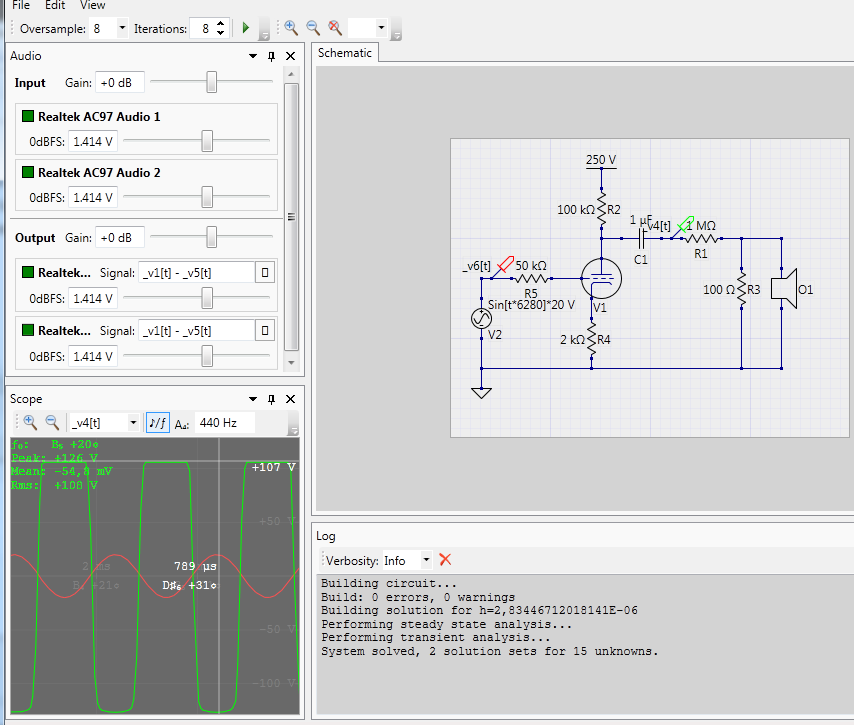The image size is (854, 725).
Task: Open the Oversample dropdown
Action: click(x=122, y=28)
